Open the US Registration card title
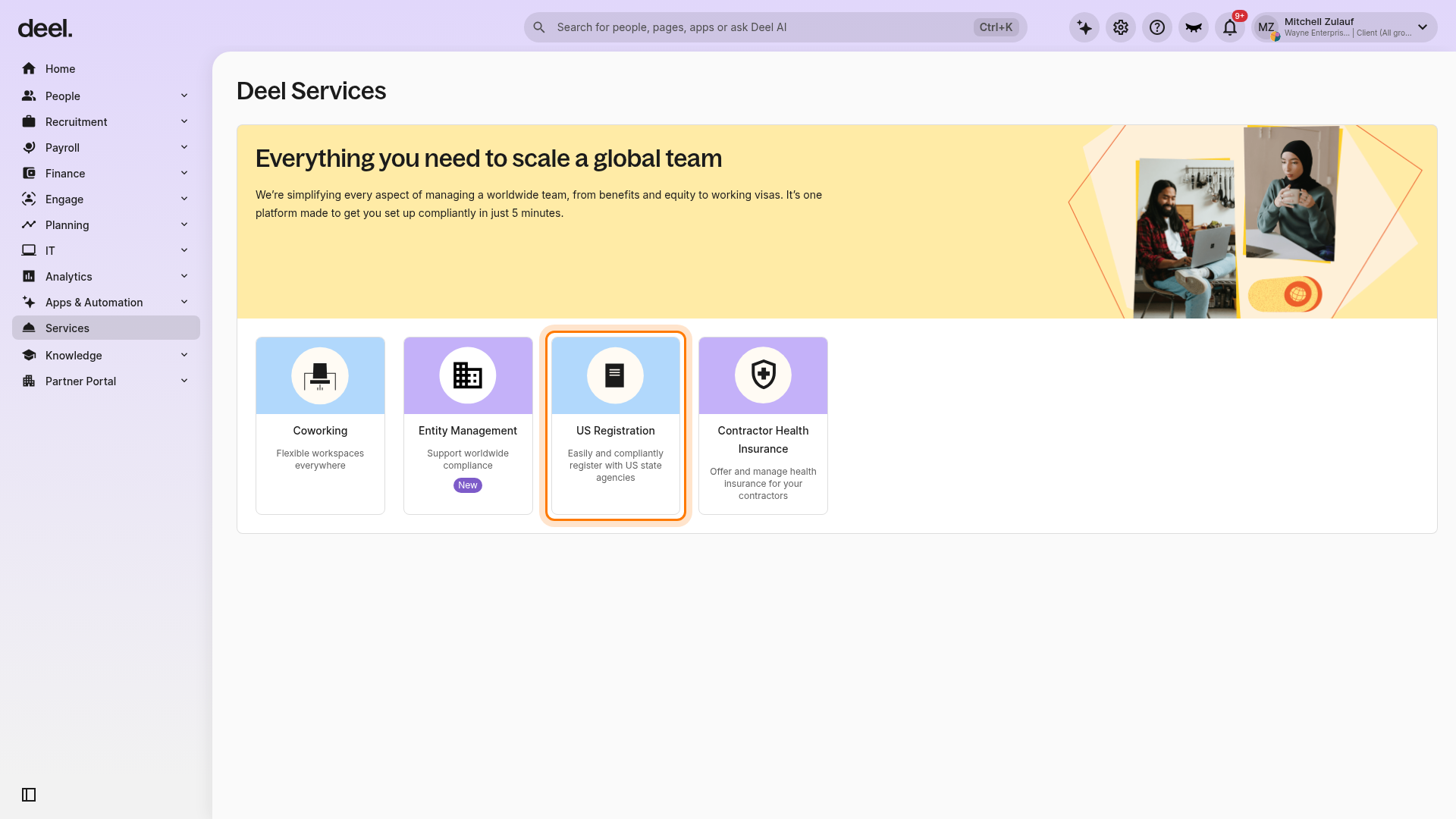 [x=615, y=431]
